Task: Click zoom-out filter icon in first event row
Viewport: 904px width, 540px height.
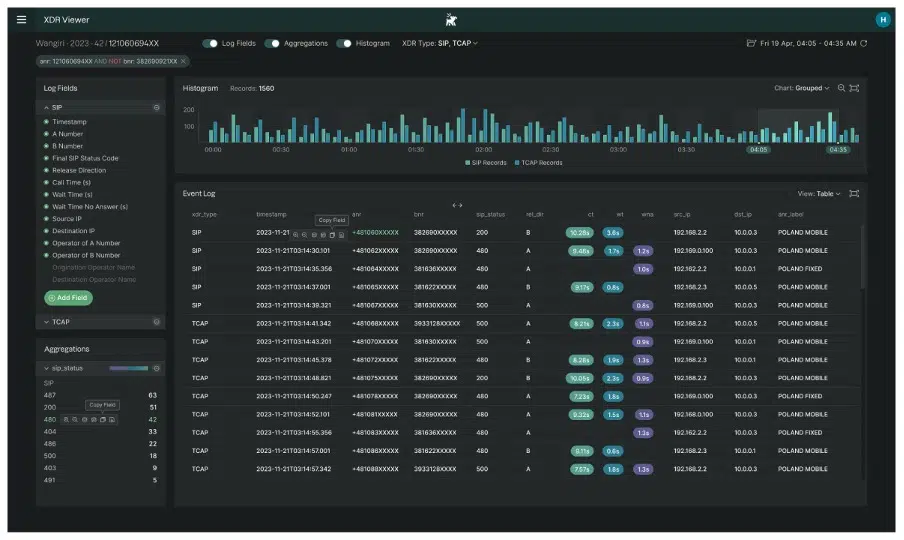Action: point(304,235)
